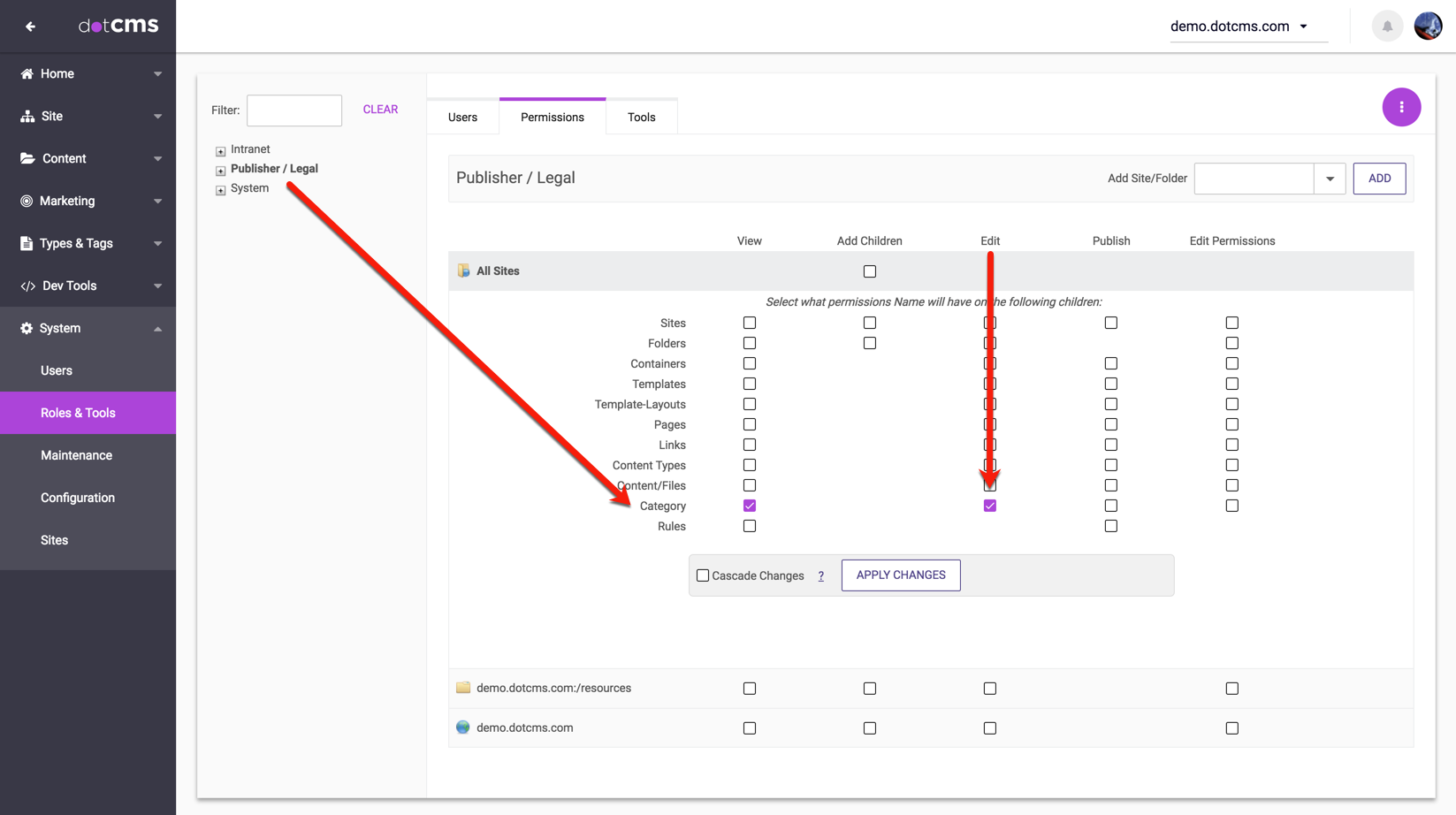Click the System gear icon
1456x815 pixels.
pos(27,329)
